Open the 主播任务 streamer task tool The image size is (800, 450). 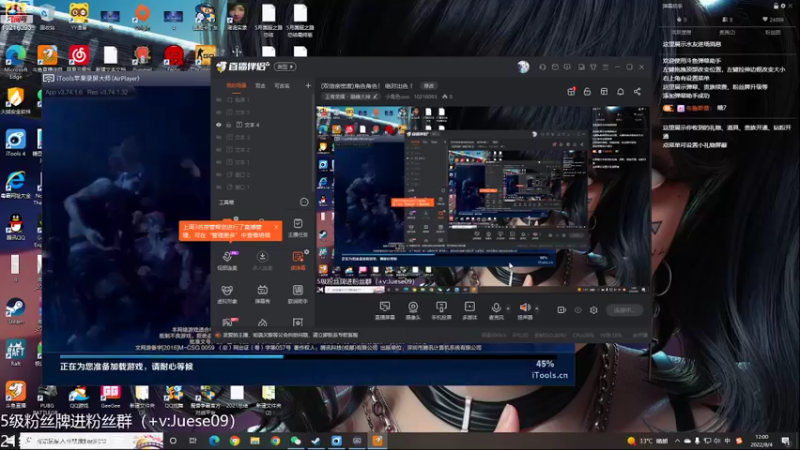coord(298,228)
